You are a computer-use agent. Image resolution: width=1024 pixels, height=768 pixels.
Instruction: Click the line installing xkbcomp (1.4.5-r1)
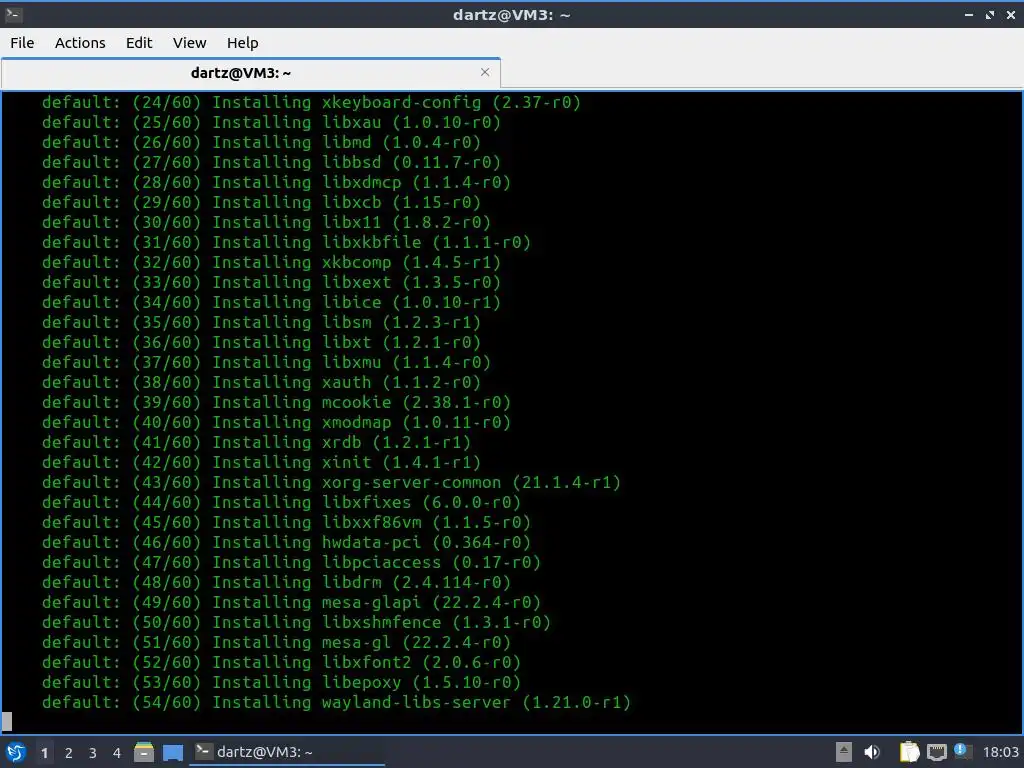(x=271, y=263)
